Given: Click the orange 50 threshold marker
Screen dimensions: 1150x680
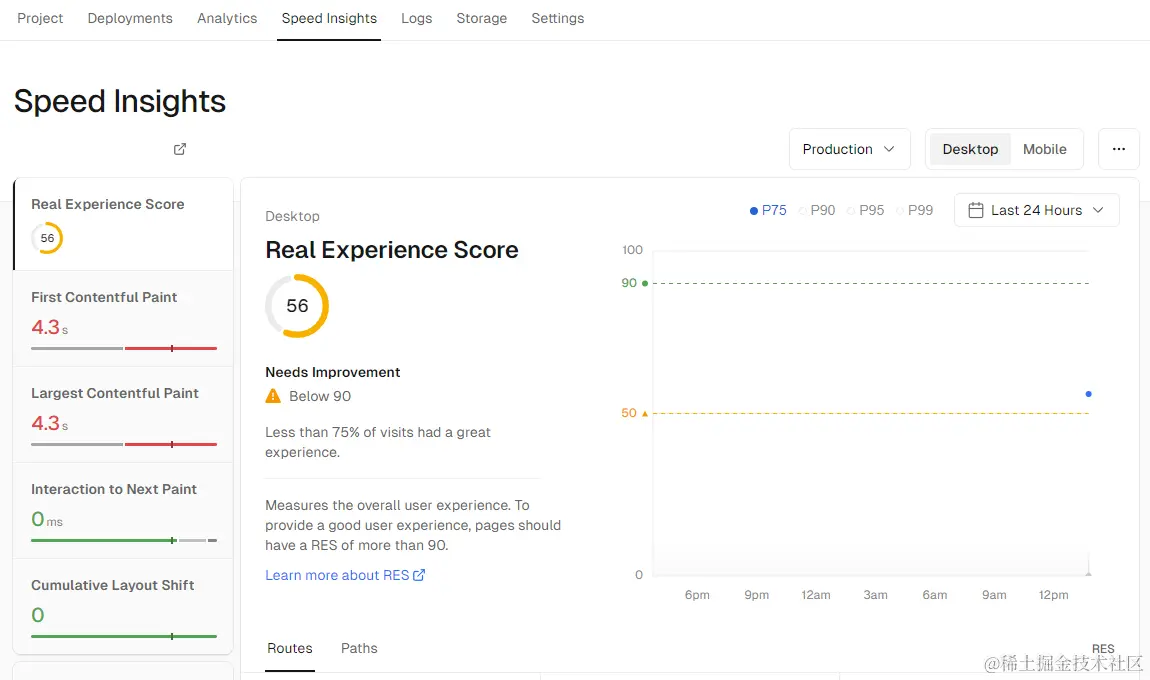Looking at the screenshot, I should 645,414.
